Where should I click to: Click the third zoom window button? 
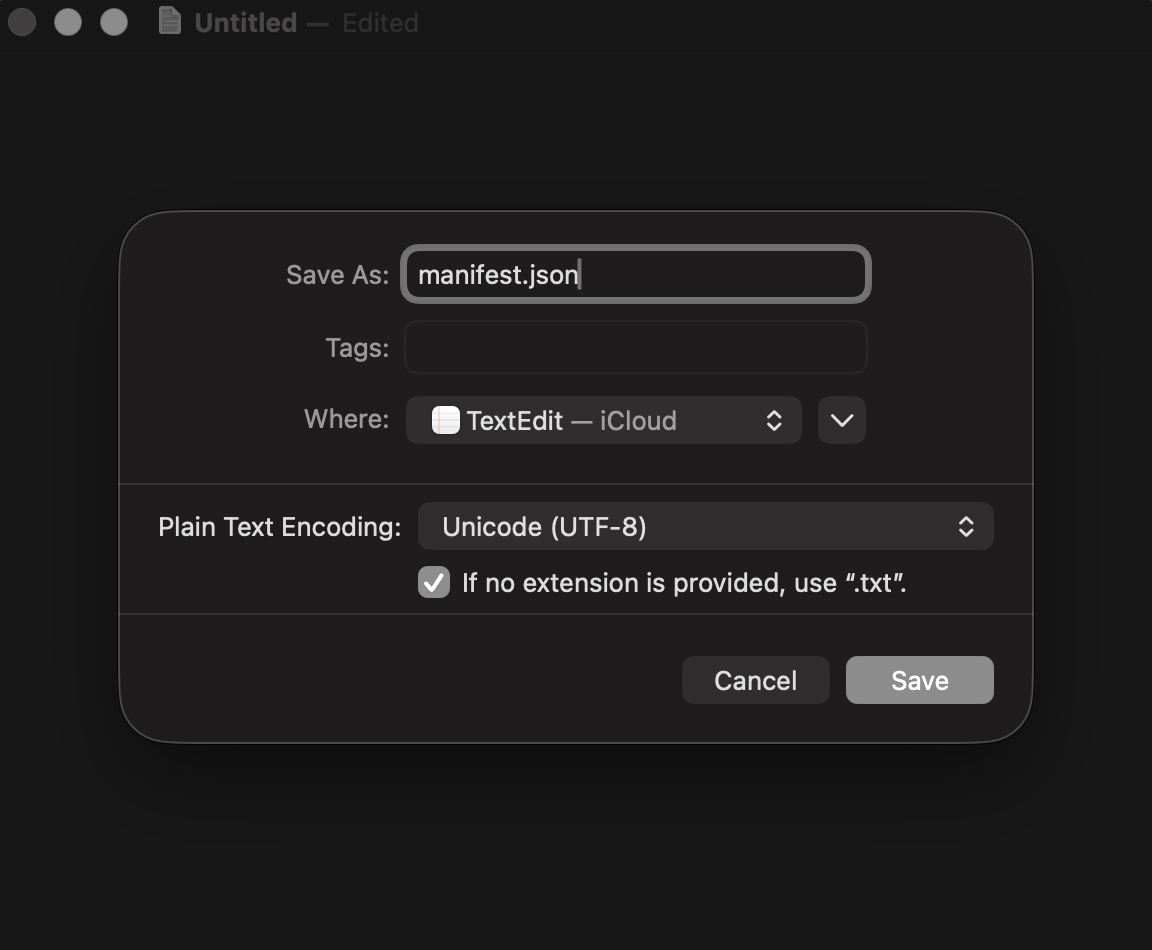pos(114,21)
